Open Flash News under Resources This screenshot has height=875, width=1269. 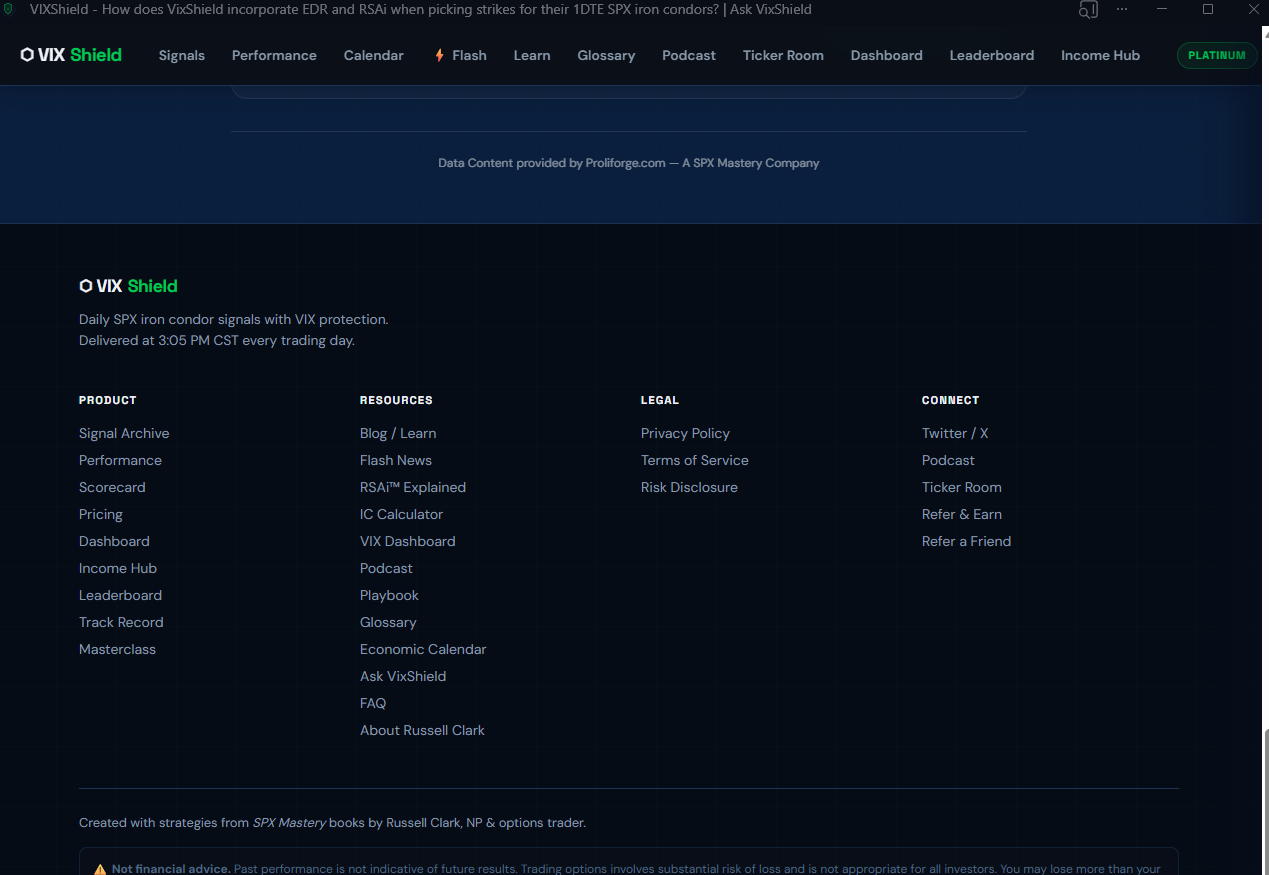click(396, 460)
